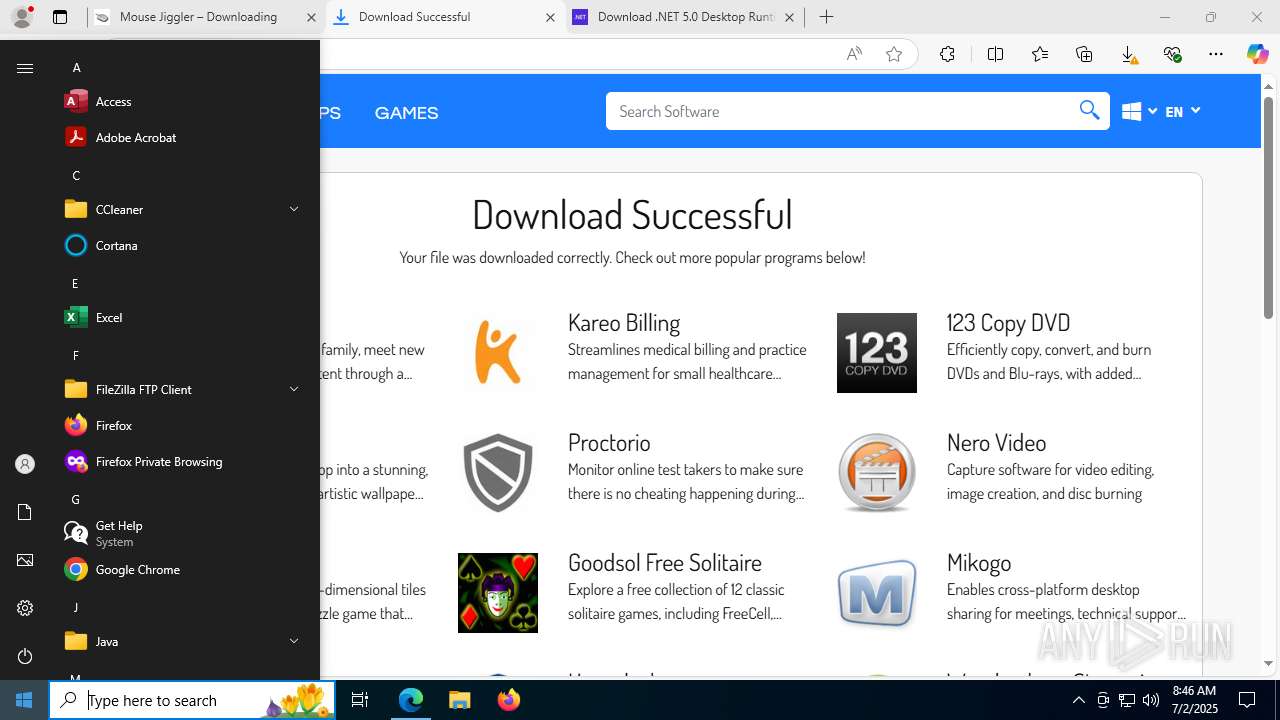The width and height of the screenshot is (1280, 720).
Task: Click the Mikogo logo
Action: click(877, 592)
